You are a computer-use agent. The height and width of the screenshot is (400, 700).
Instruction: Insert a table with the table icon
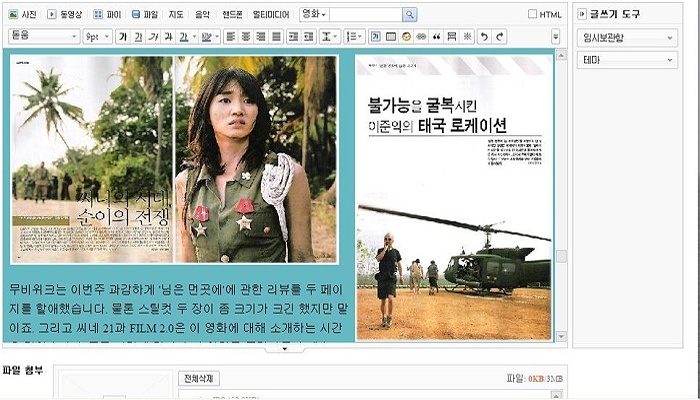[x=391, y=37]
